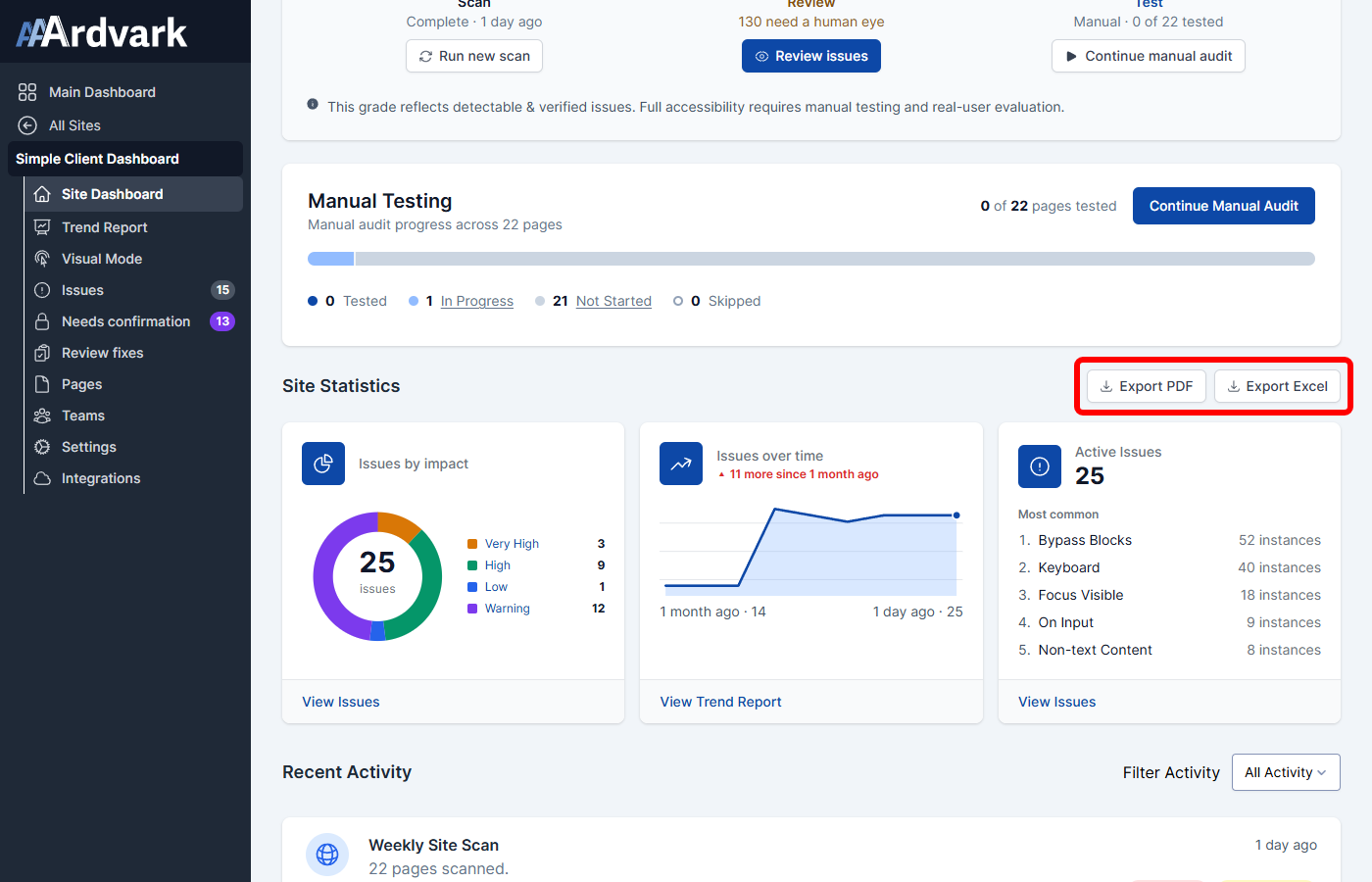Open In Progress pages link

coord(477,301)
